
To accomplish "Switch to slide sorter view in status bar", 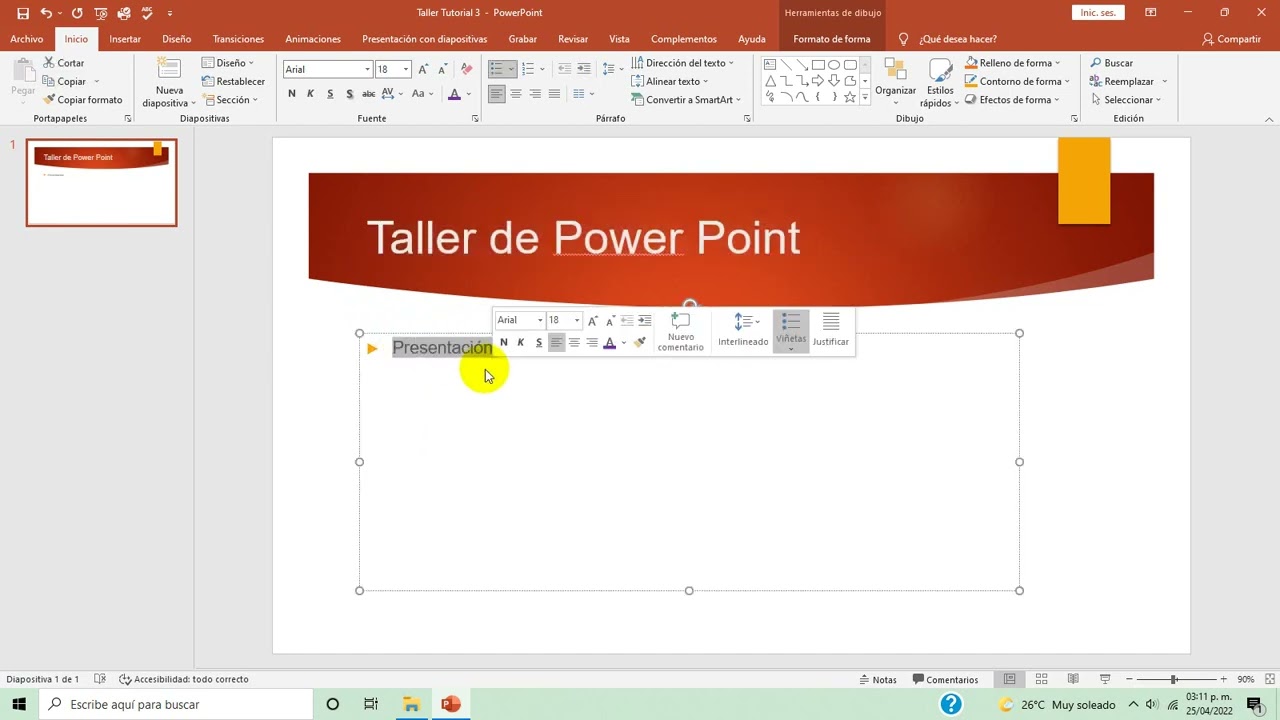I will point(1041,679).
